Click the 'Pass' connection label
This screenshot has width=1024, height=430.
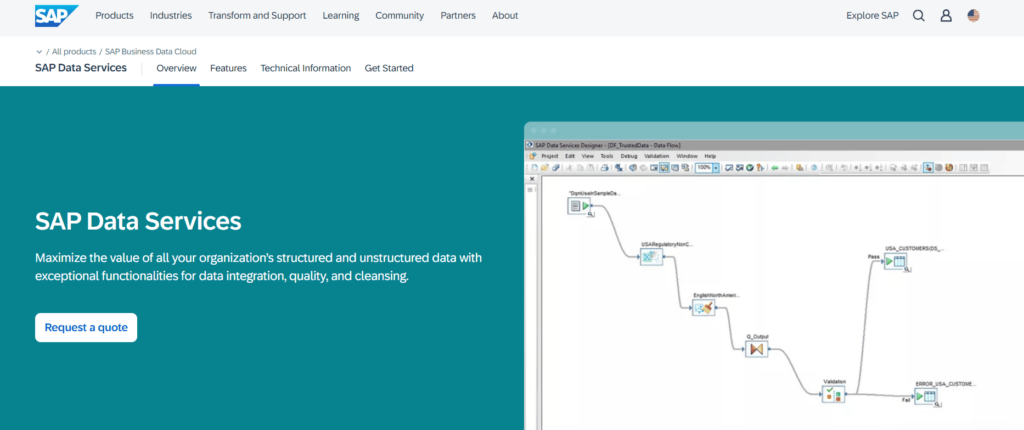click(x=874, y=257)
